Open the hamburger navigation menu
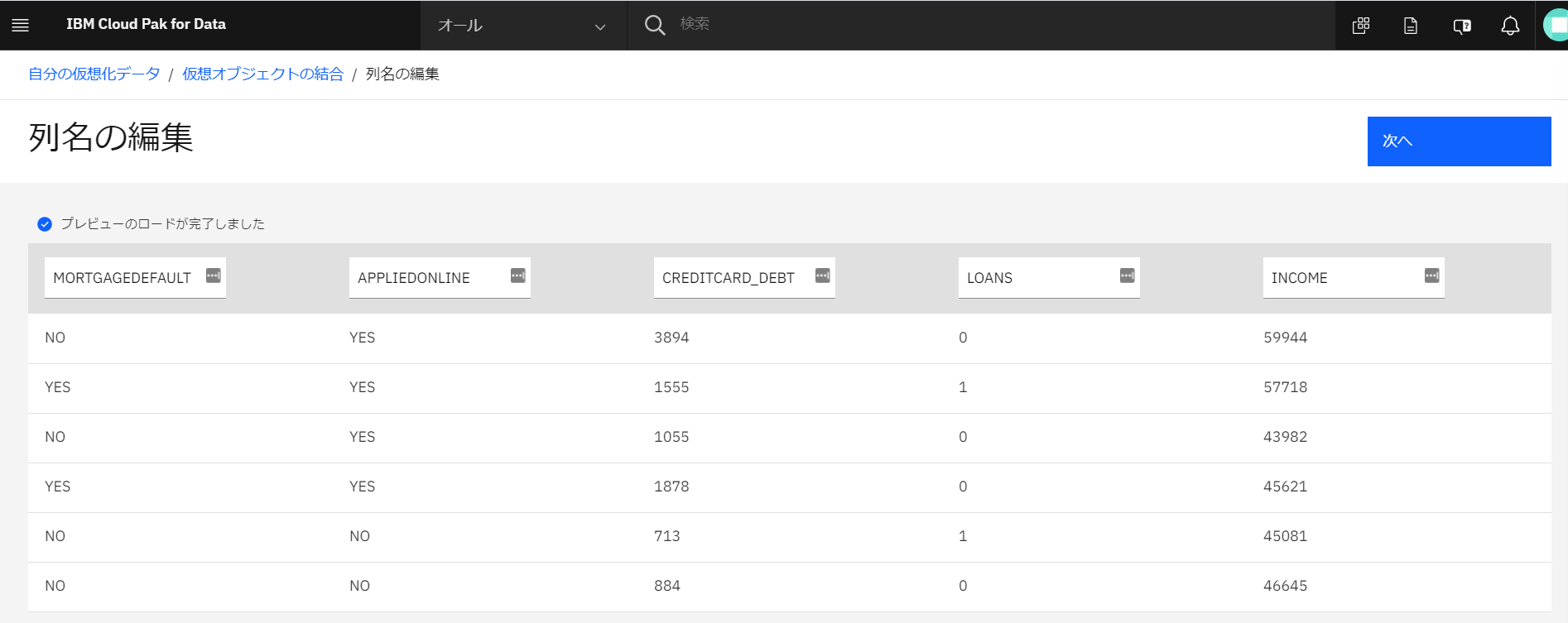This screenshot has height=623, width=1568. (21, 25)
